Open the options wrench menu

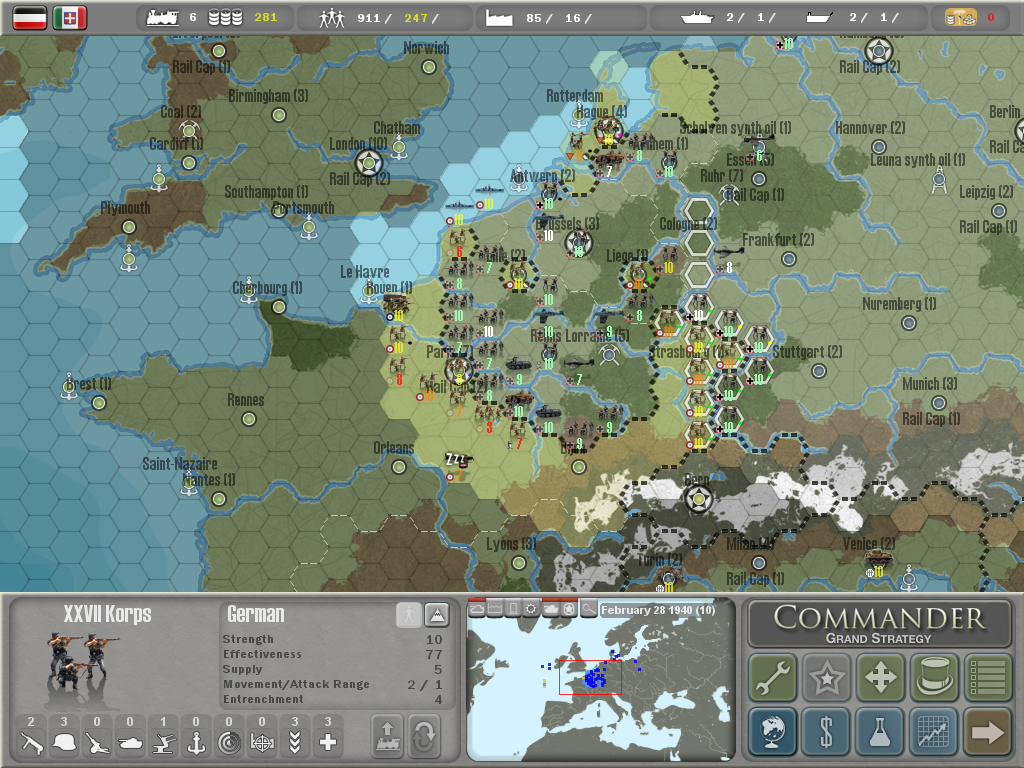tap(773, 677)
